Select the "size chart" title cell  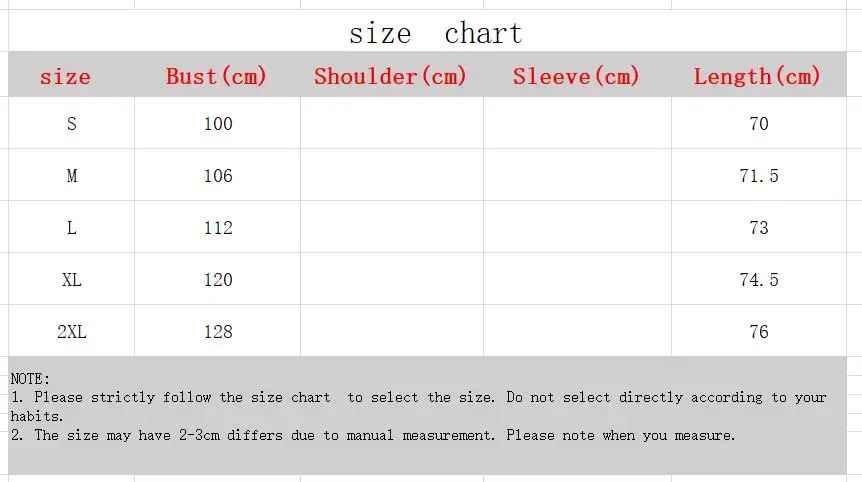click(435, 34)
